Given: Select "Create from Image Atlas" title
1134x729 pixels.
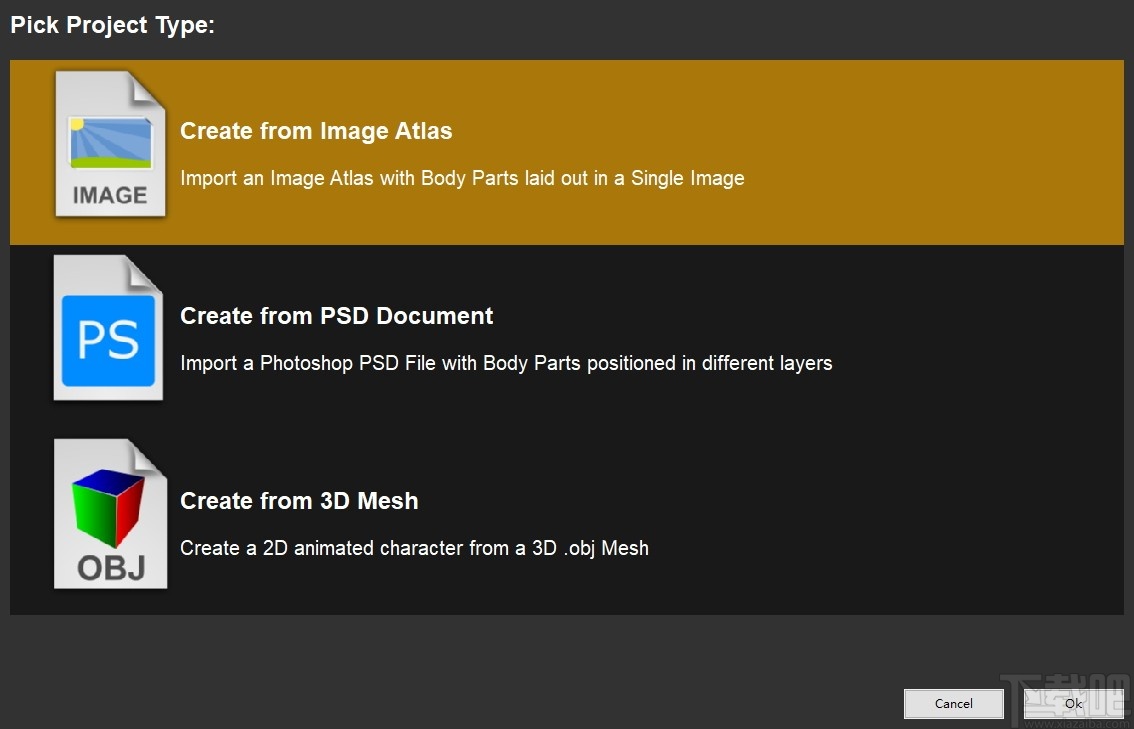Looking at the screenshot, I should point(316,131).
